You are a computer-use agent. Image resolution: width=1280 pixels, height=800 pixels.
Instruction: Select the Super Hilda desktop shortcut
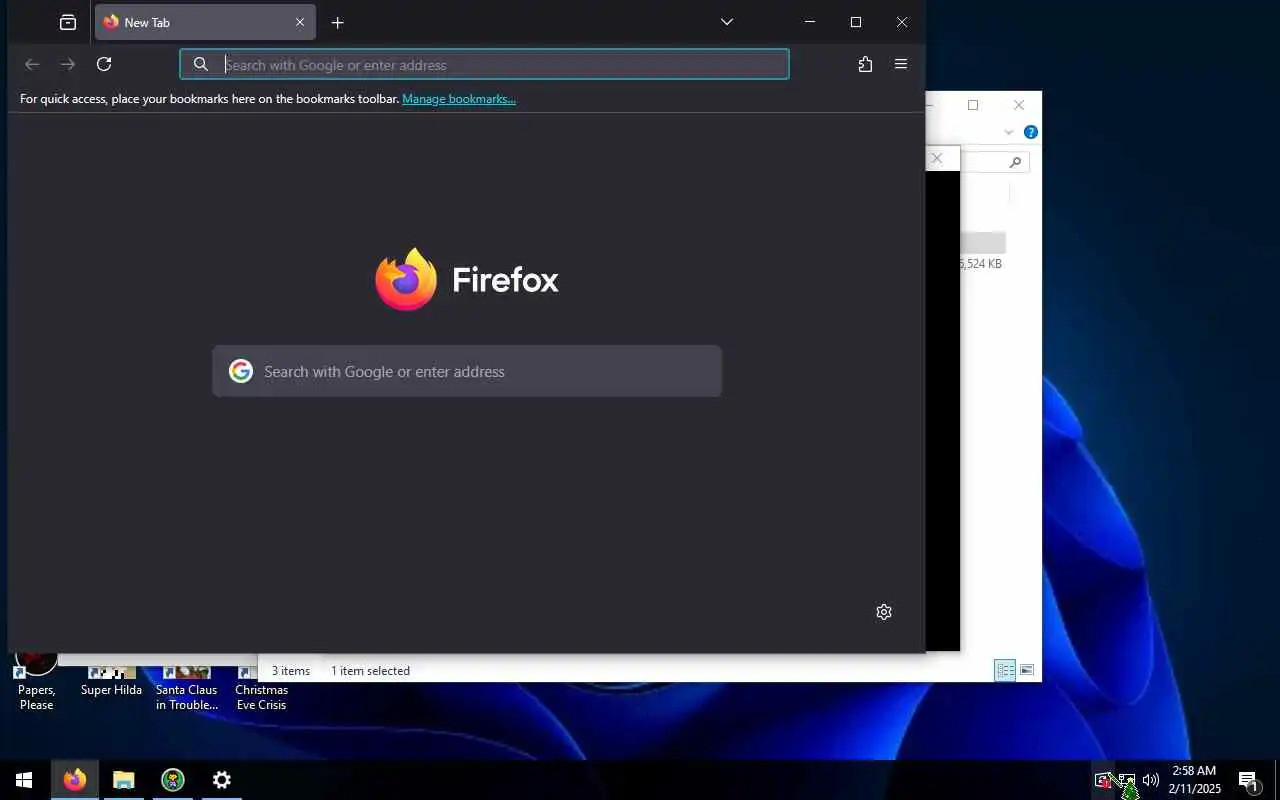click(111, 682)
